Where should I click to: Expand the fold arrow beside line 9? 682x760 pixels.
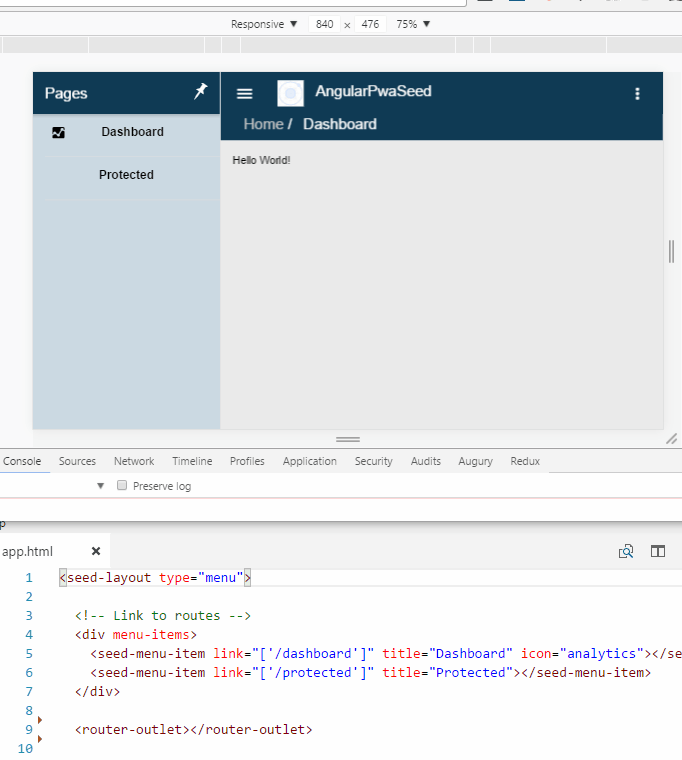point(40,720)
